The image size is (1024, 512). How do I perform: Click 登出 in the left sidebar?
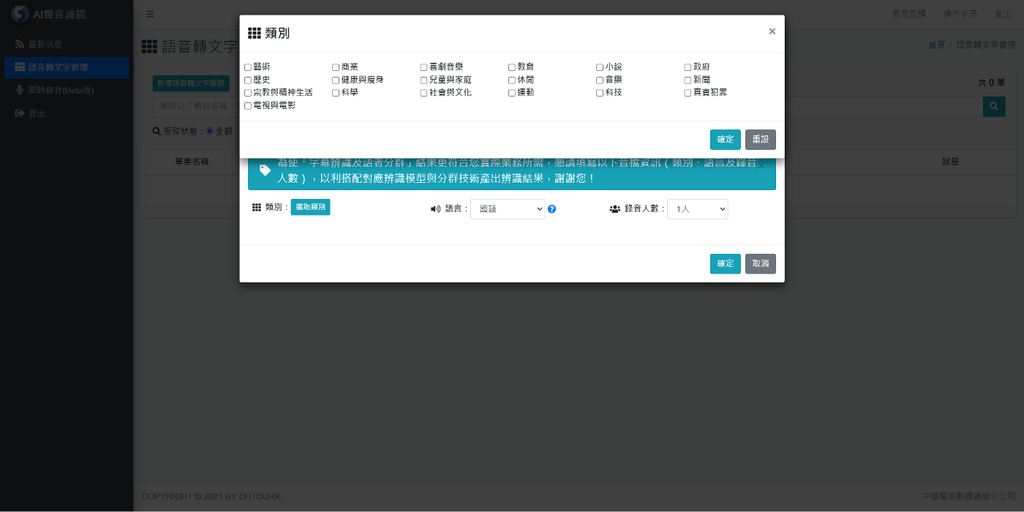coord(67,114)
